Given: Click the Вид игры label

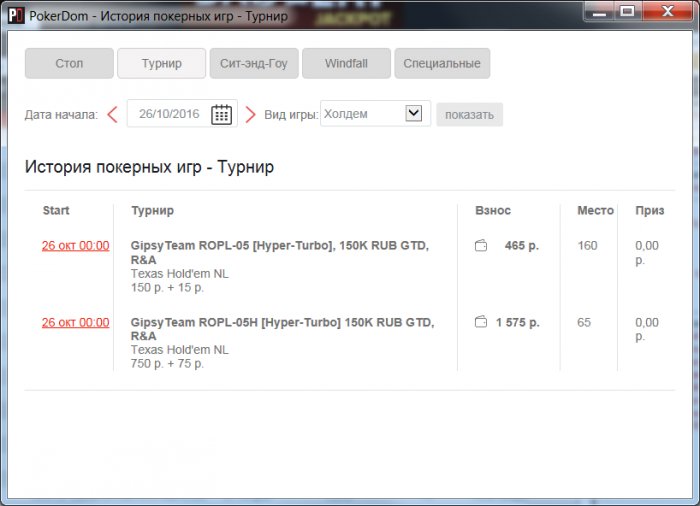Looking at the screenshot, I should pyautogui.click(x=291, y=115).
